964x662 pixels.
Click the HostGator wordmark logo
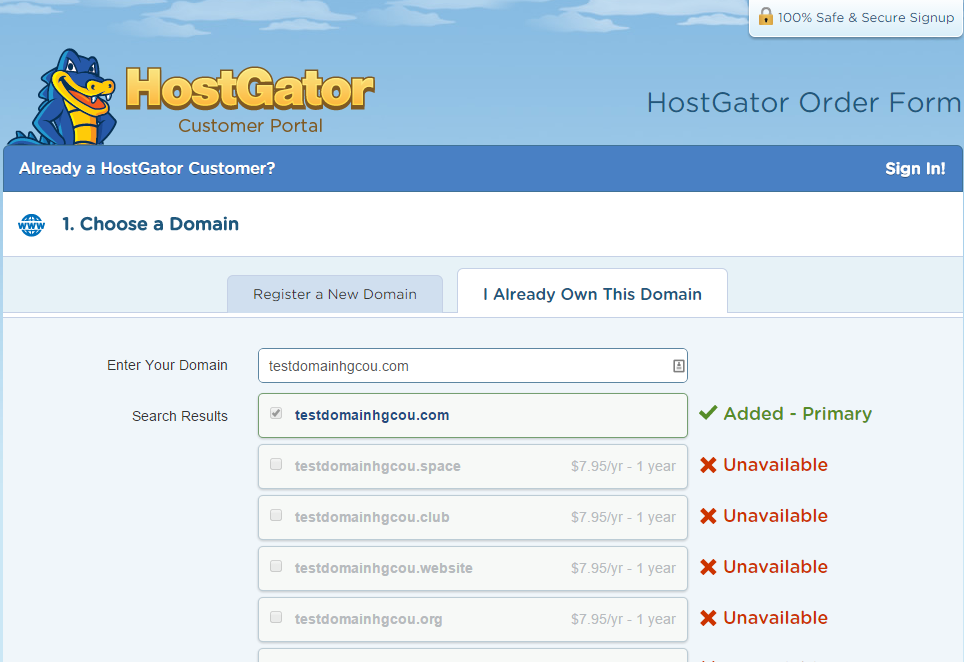pos(250,89)
